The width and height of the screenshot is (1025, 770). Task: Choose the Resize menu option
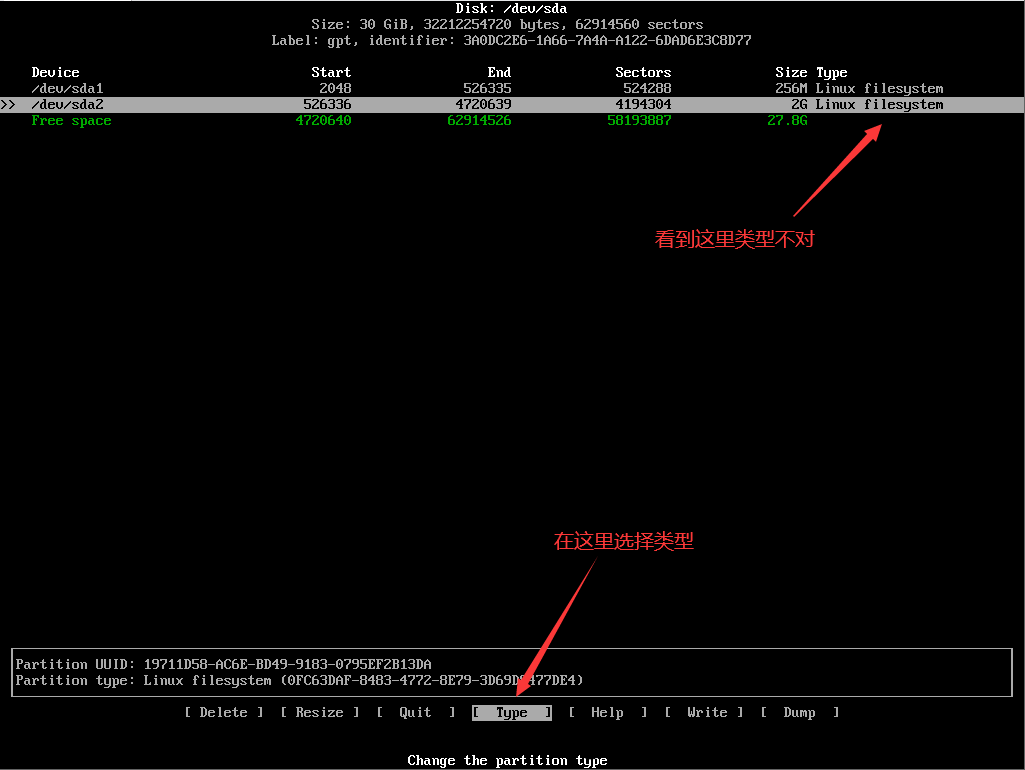(320, 712)
